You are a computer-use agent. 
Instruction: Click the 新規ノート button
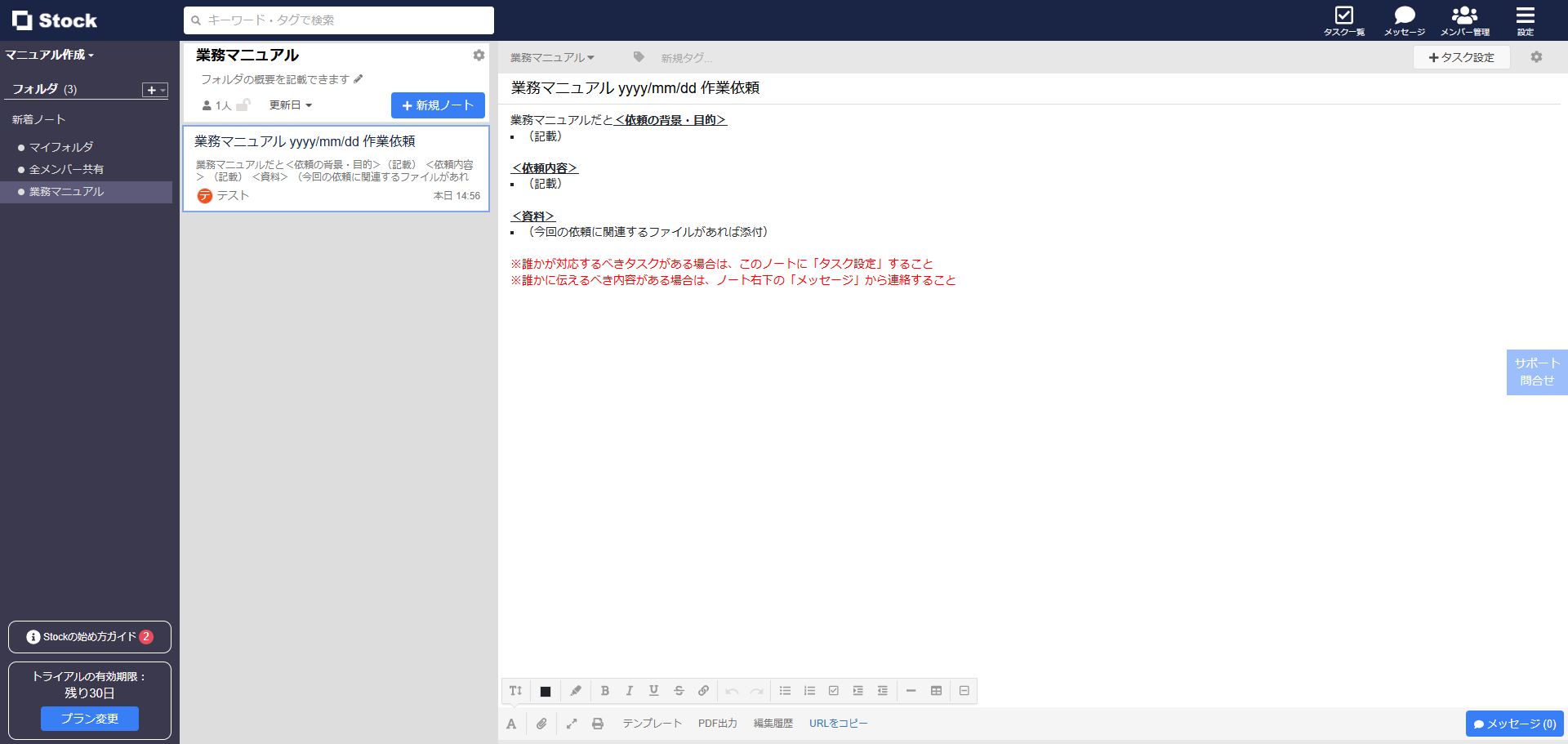pos(438,105)
